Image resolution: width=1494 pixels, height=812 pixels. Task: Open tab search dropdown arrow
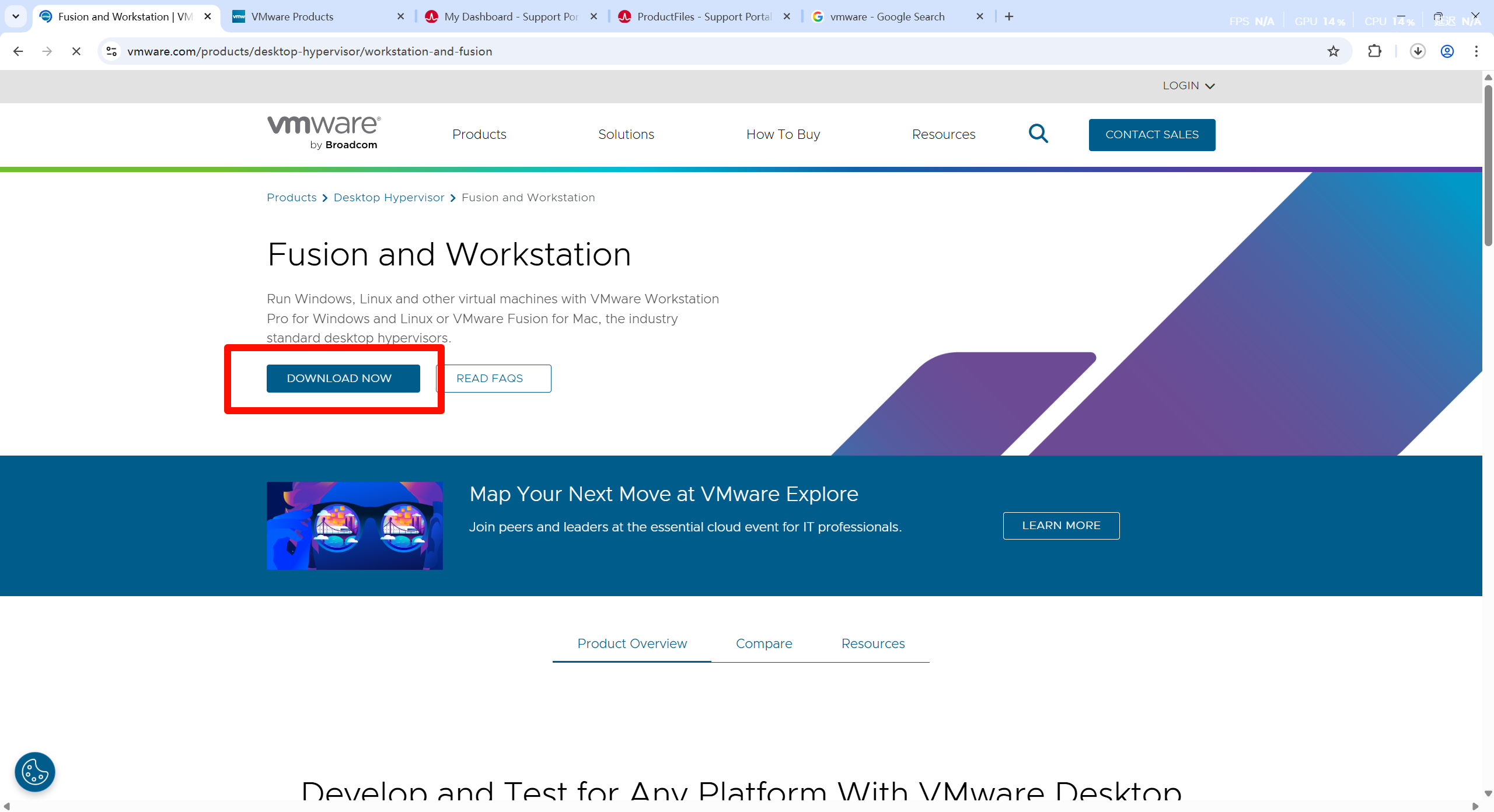pos(16,16)
